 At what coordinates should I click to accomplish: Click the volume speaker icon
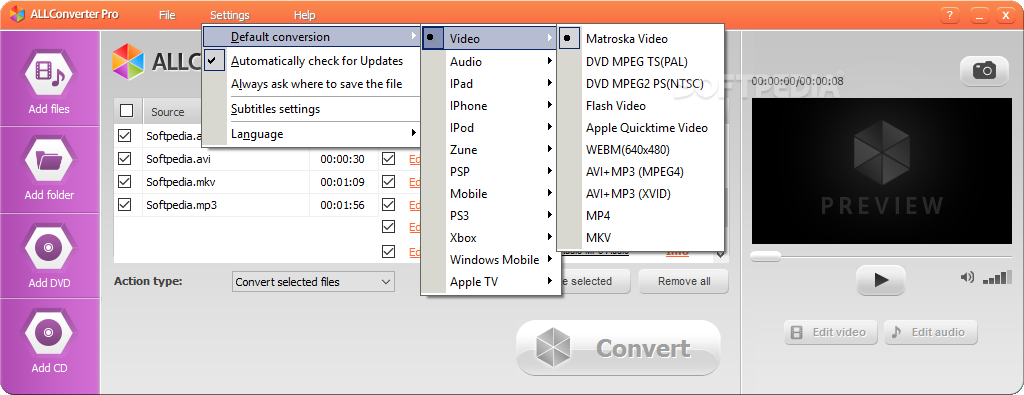click(967, 277)
